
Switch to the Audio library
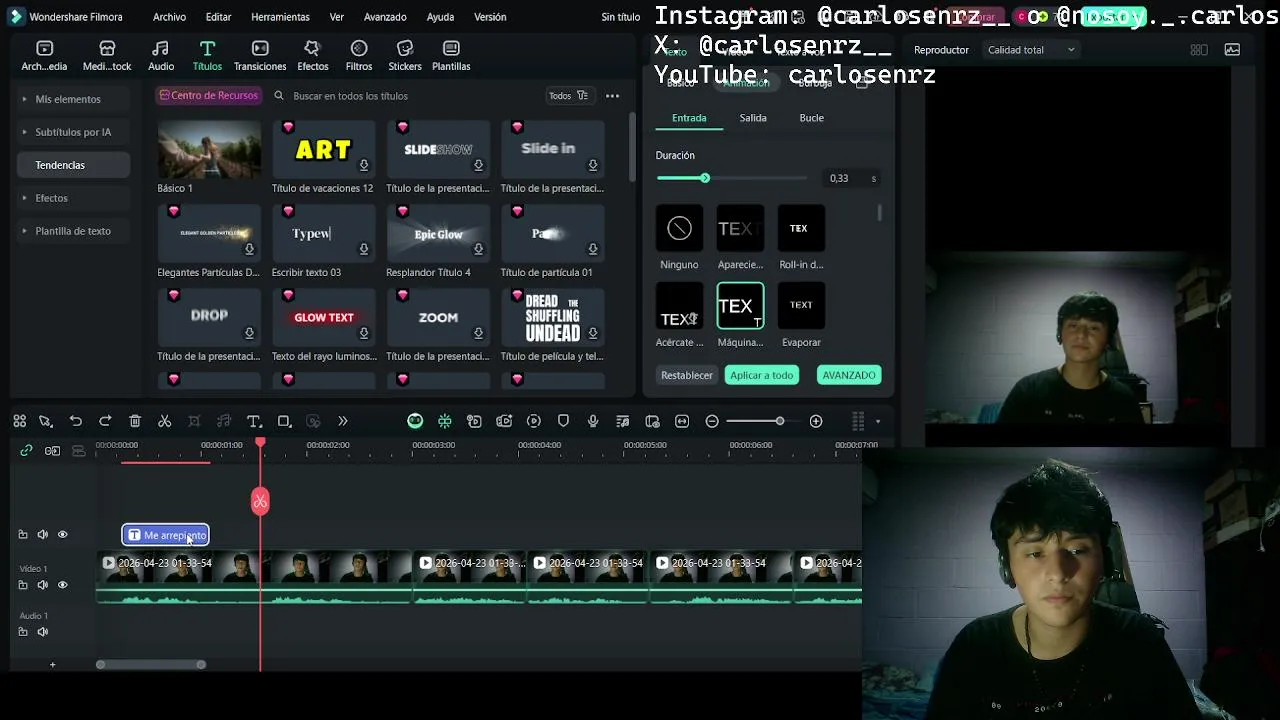pyautogui.click(x=161, y=56)
